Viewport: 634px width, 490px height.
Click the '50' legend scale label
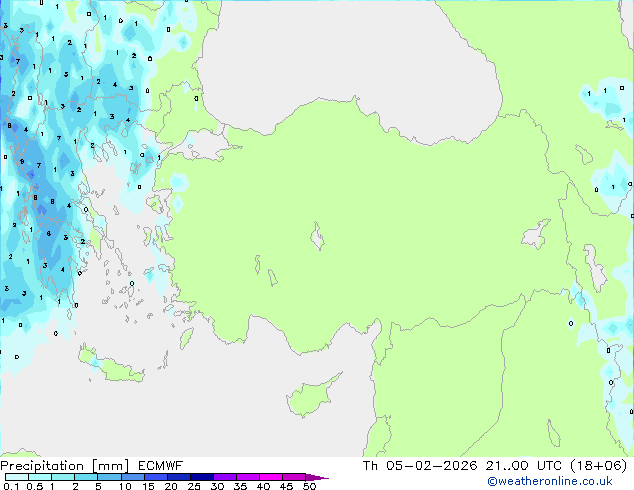pos(309,486)
